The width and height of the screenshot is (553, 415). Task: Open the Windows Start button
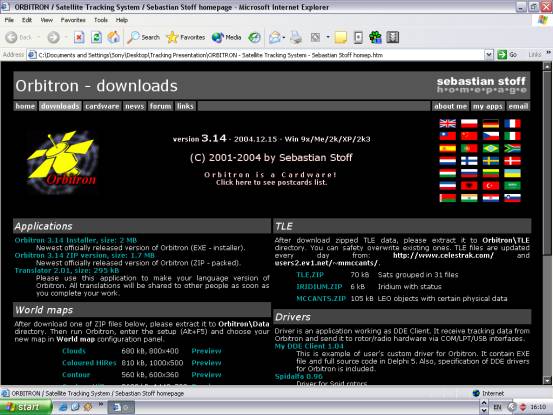[25, 407]
